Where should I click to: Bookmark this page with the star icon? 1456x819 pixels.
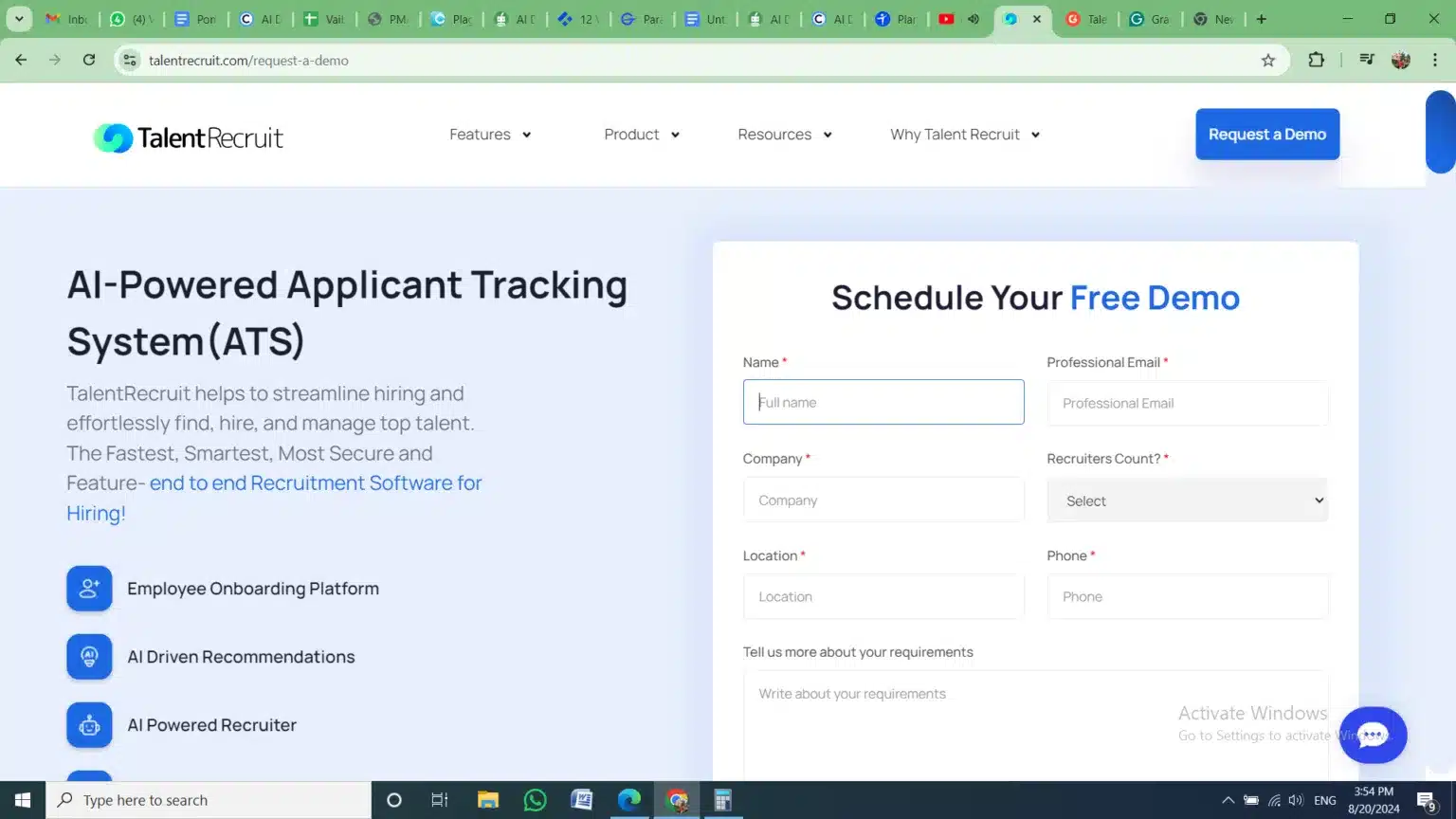click(x=1268, y=60)
